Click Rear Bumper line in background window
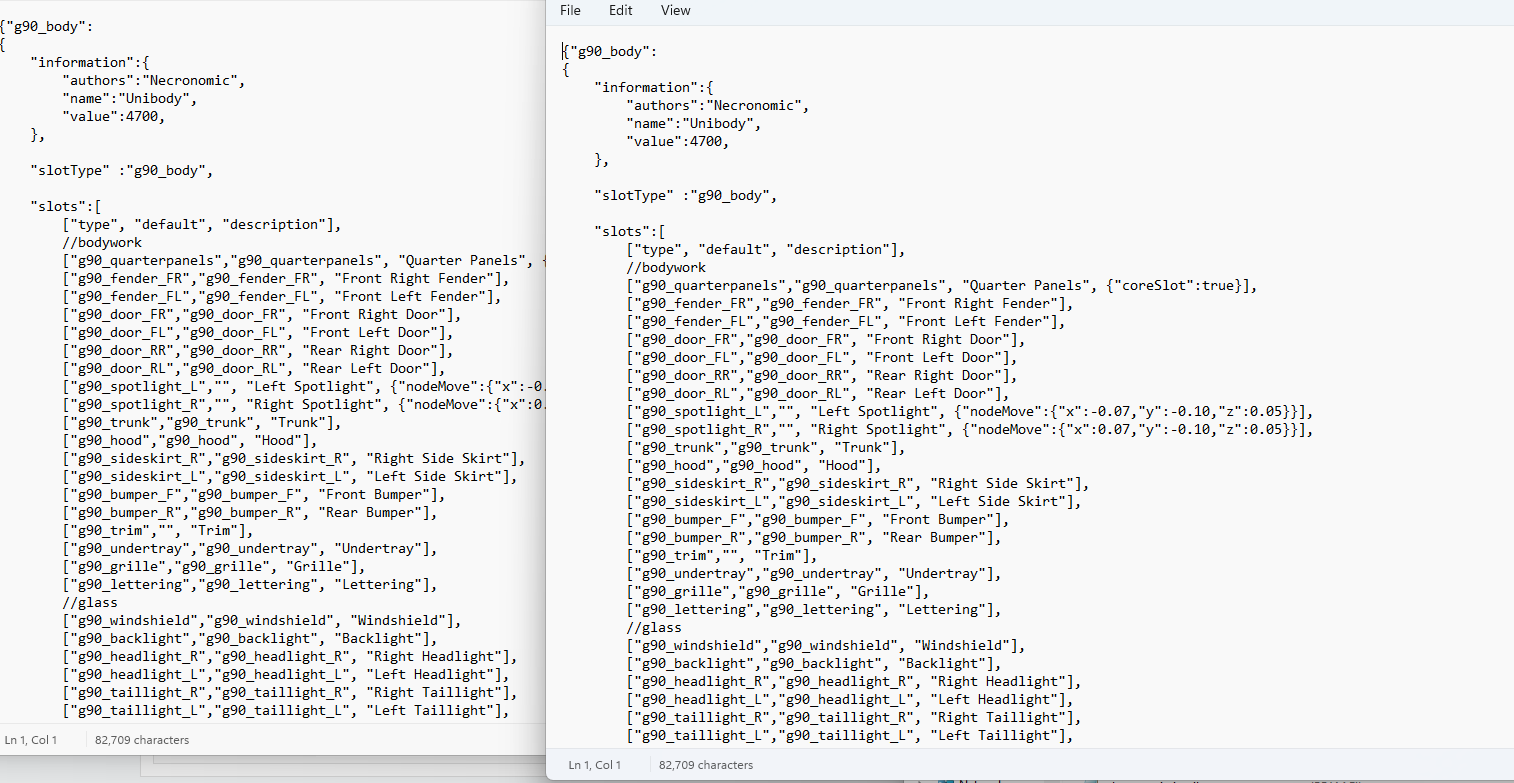 [x=251, y=512]
